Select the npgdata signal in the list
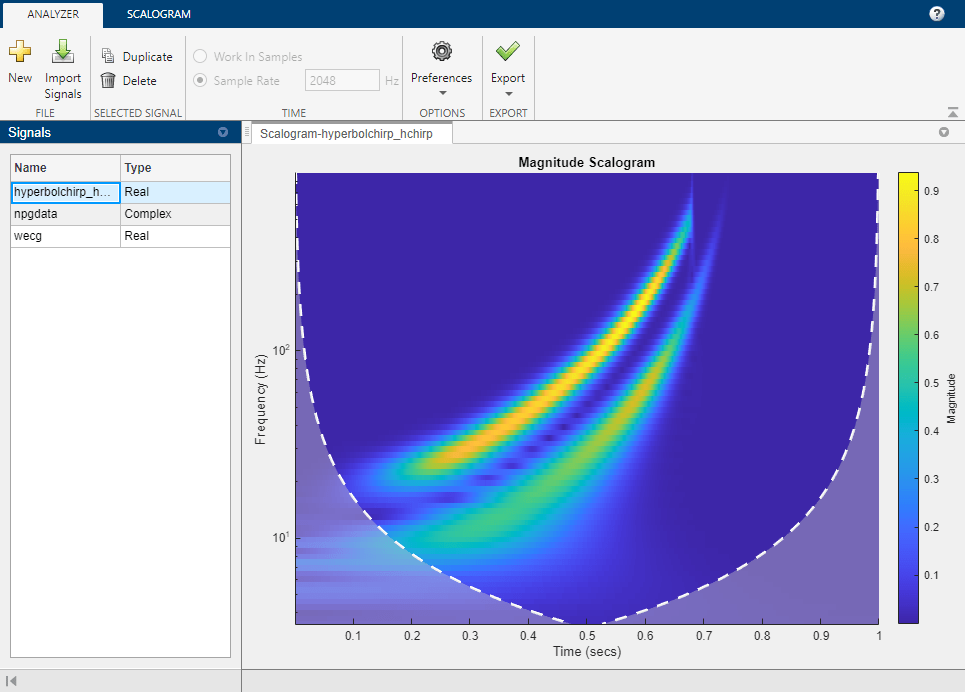Screen dimensions: 965x692 [x=65, y=213]
